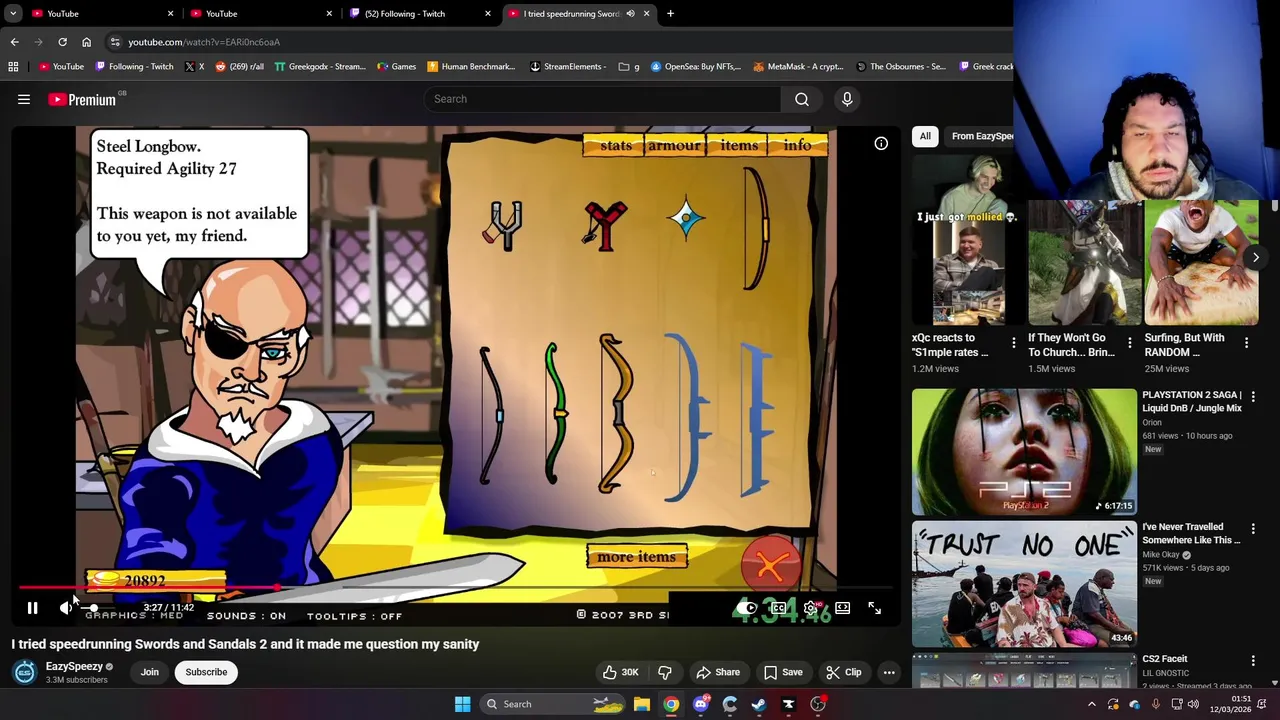Open options for PLAYSTATION 2 SAGA video

point(1253,396)
